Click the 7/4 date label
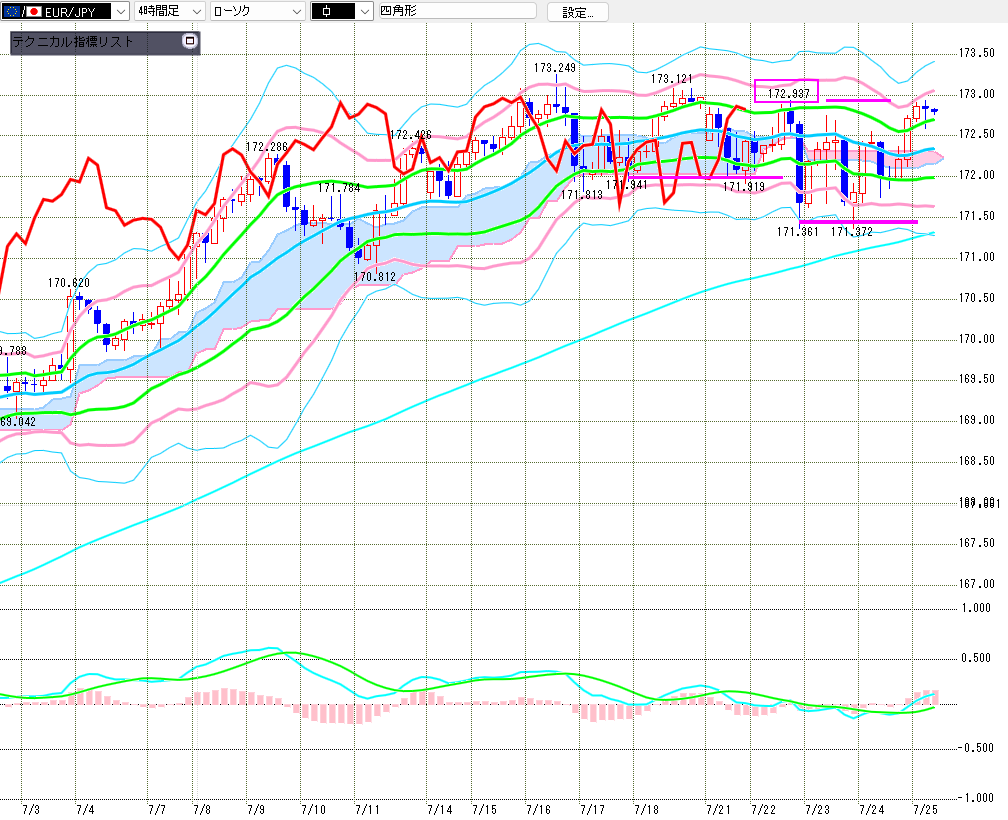The height and width of the screenshot is (820, 1008). 86,810
